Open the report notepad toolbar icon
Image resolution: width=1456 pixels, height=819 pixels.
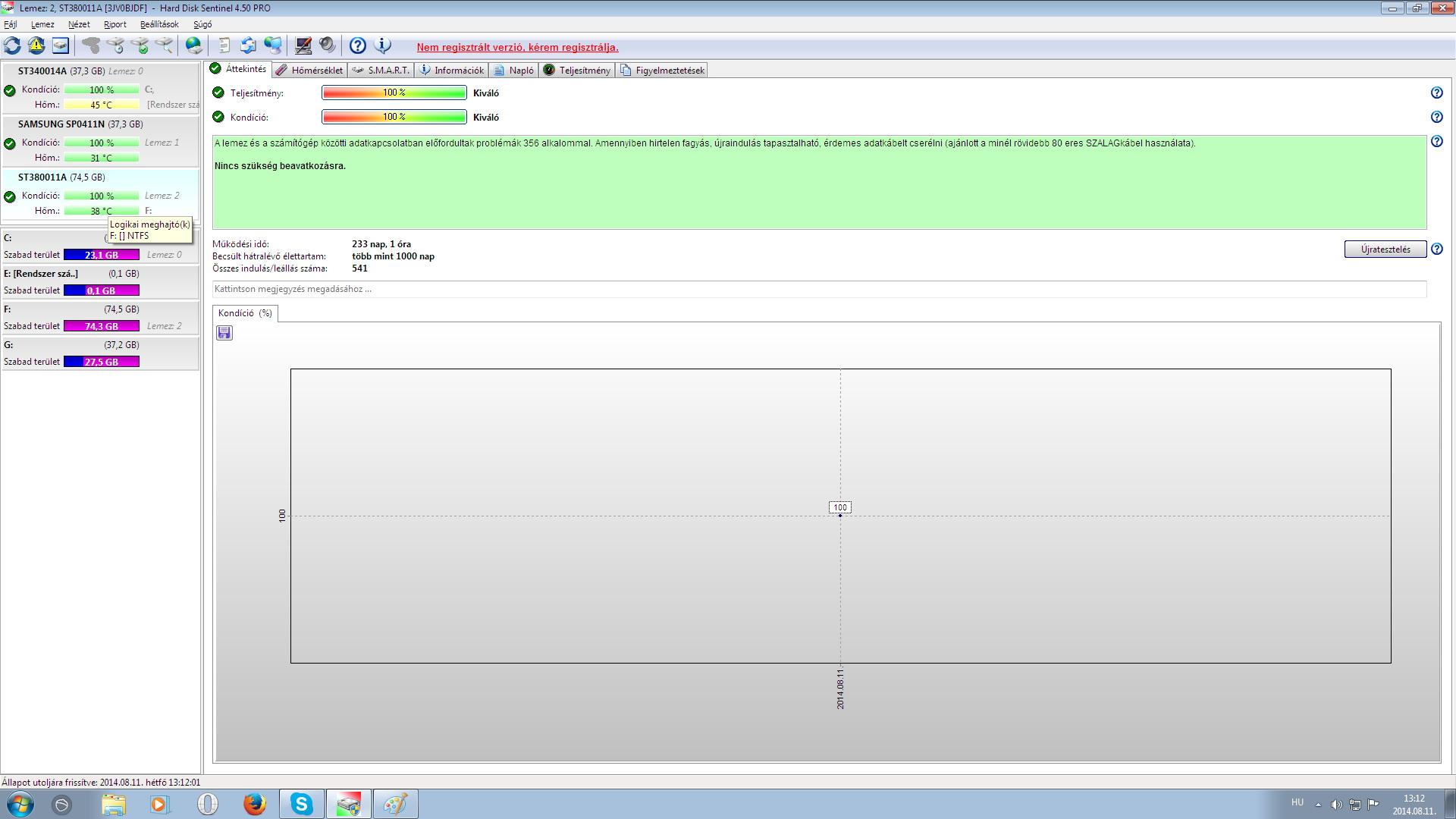[224, 45]
